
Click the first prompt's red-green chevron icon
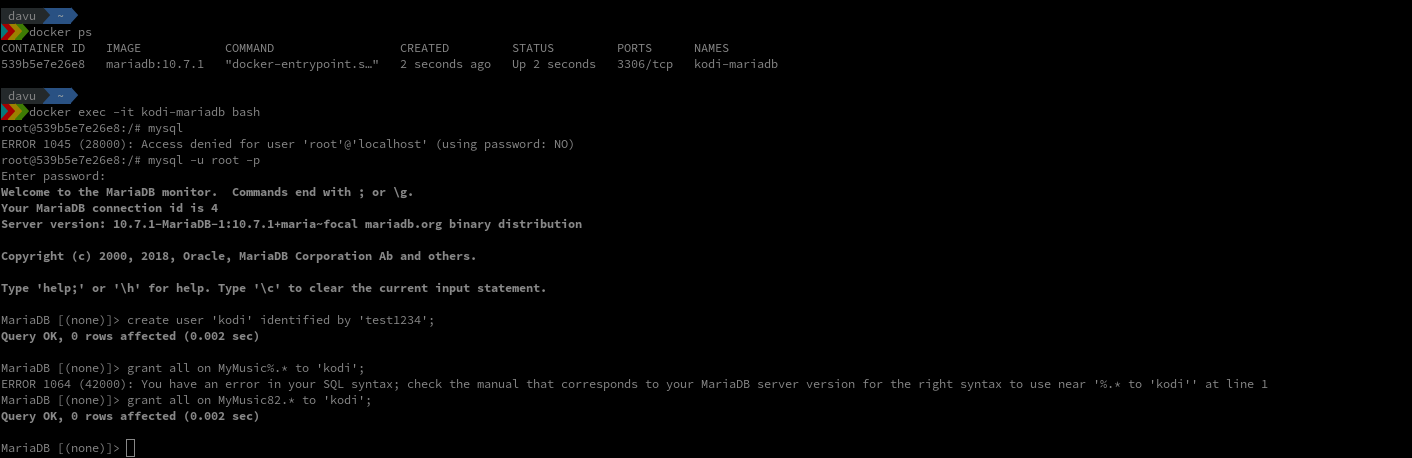14,32
